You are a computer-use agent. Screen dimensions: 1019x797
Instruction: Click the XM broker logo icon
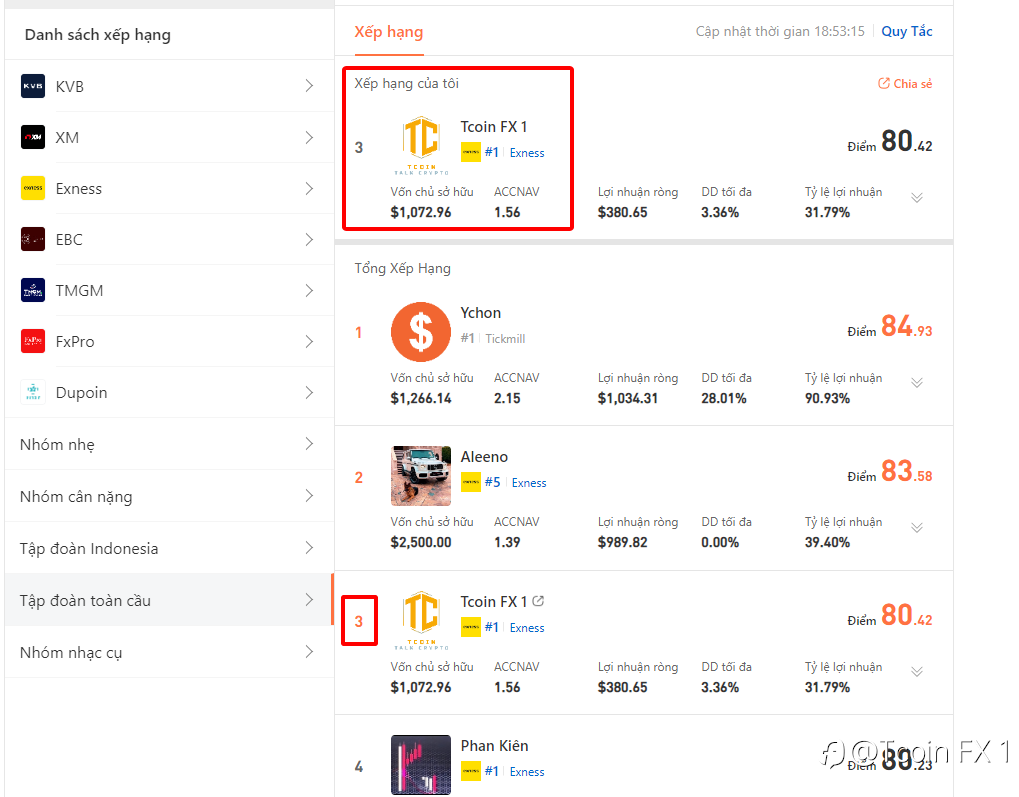click(x=33, y=137)
